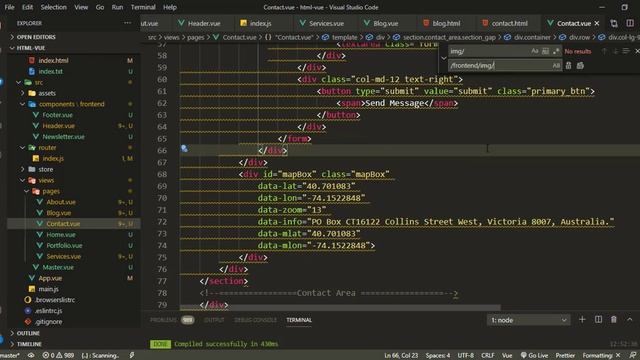640x360 pixels.
Task: Expand the assets folder
Action: (x=47, y=93)
